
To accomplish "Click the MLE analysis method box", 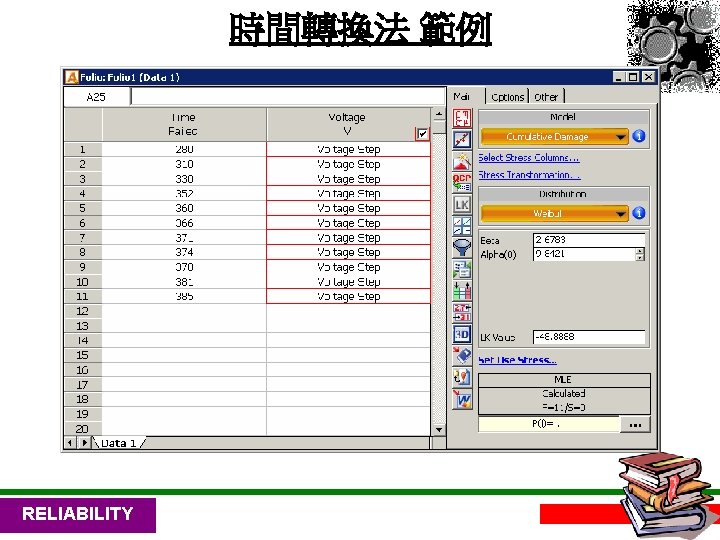I will pos(564,380).
